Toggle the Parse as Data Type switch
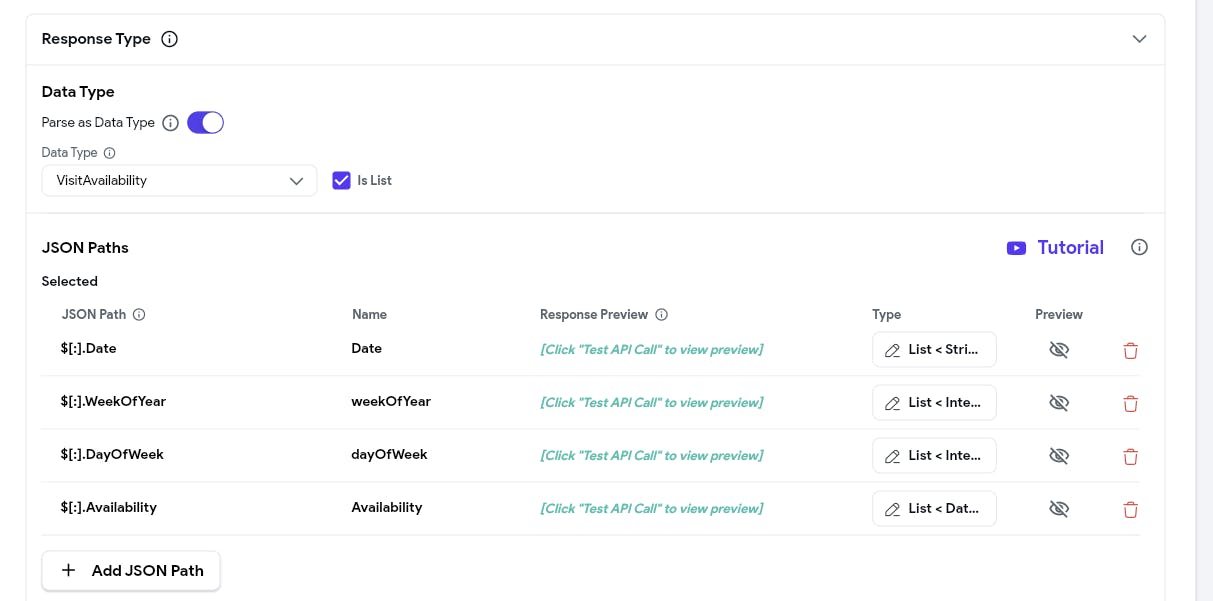 point(205,123)
